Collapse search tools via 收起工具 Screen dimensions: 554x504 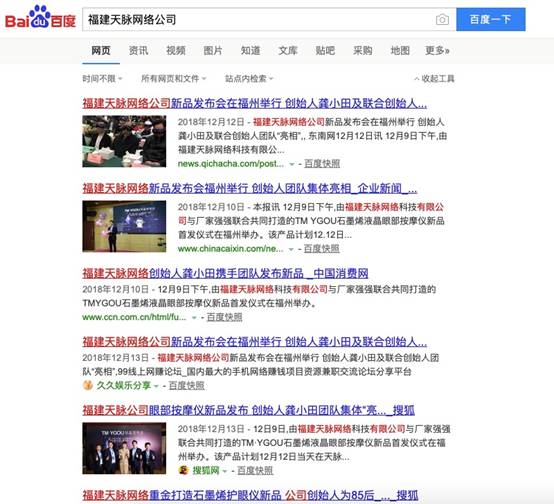(434, 78)
